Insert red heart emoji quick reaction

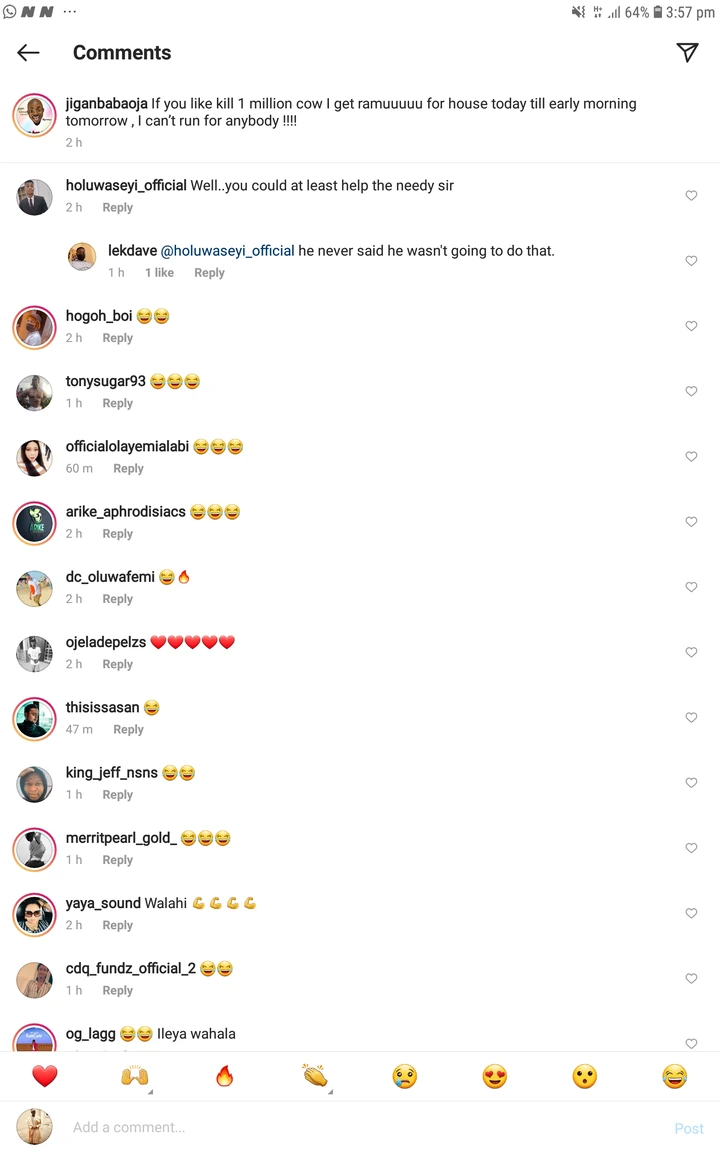click(x=45, y=1076)
